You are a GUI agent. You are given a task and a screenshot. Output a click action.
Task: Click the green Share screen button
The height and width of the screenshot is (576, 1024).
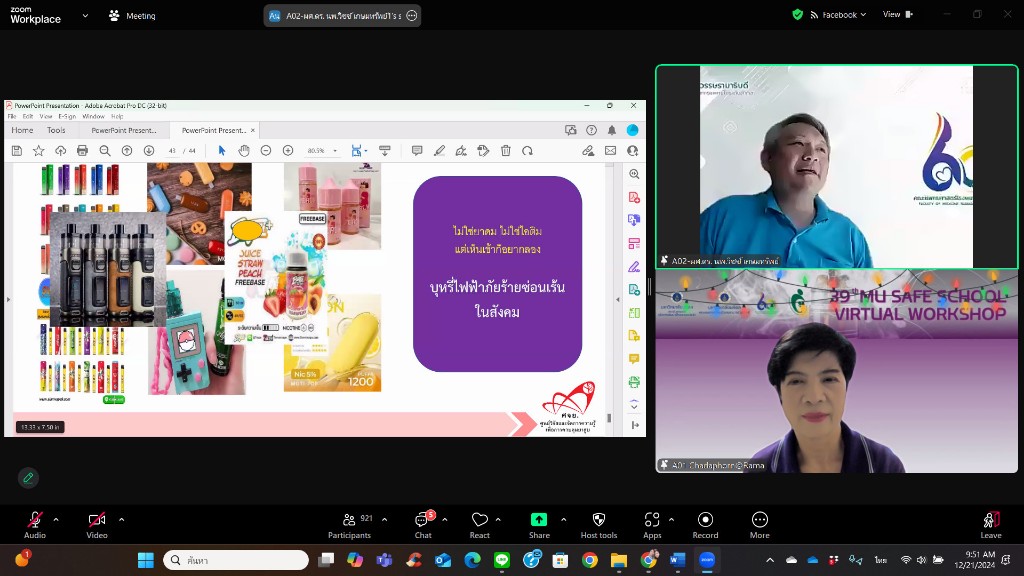pos(539,525)
